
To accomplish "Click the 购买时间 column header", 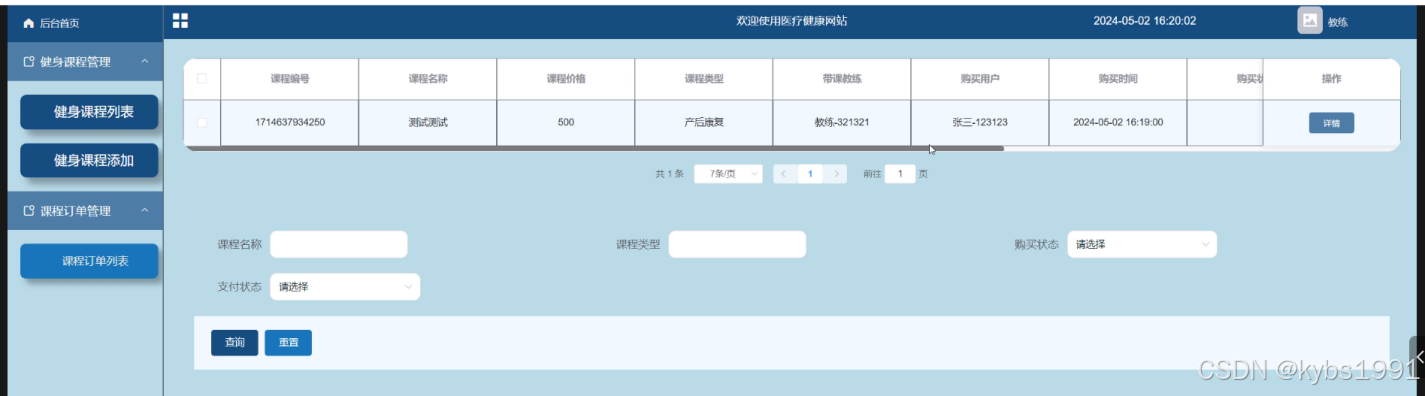I will (x=1118, y=79).
